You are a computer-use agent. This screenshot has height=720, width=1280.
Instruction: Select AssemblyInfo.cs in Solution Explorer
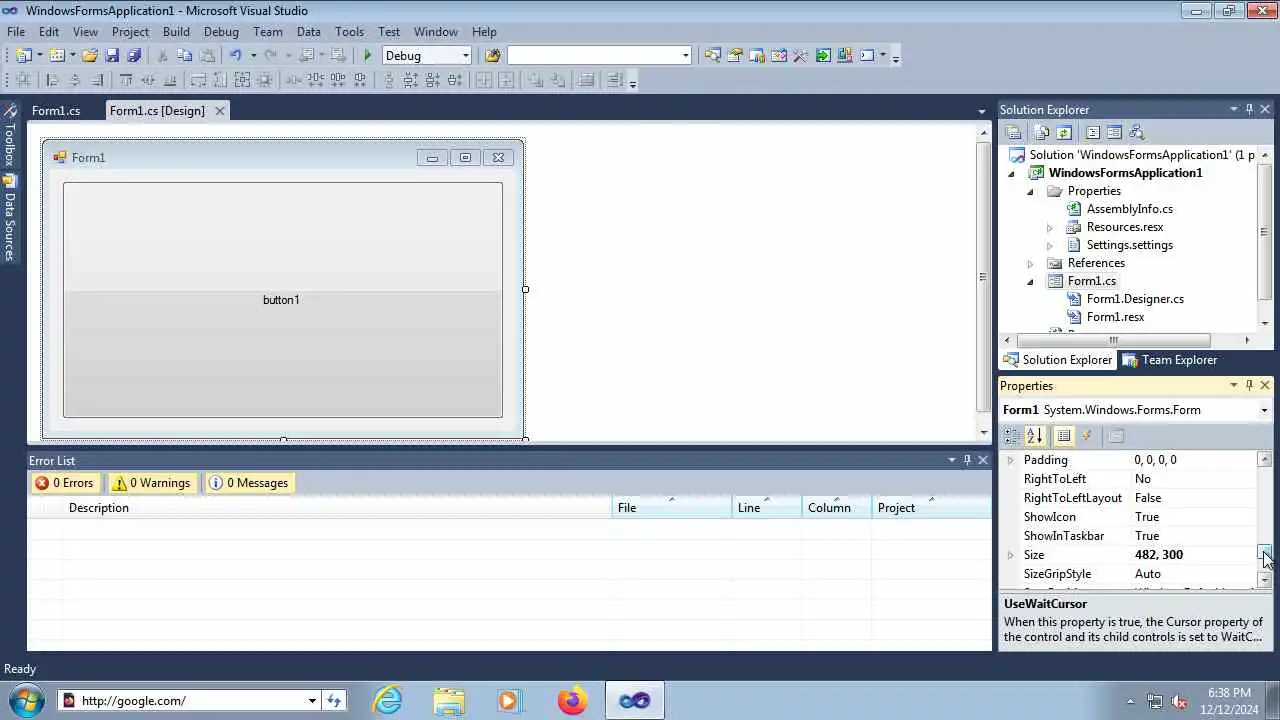pos(1130,209)
